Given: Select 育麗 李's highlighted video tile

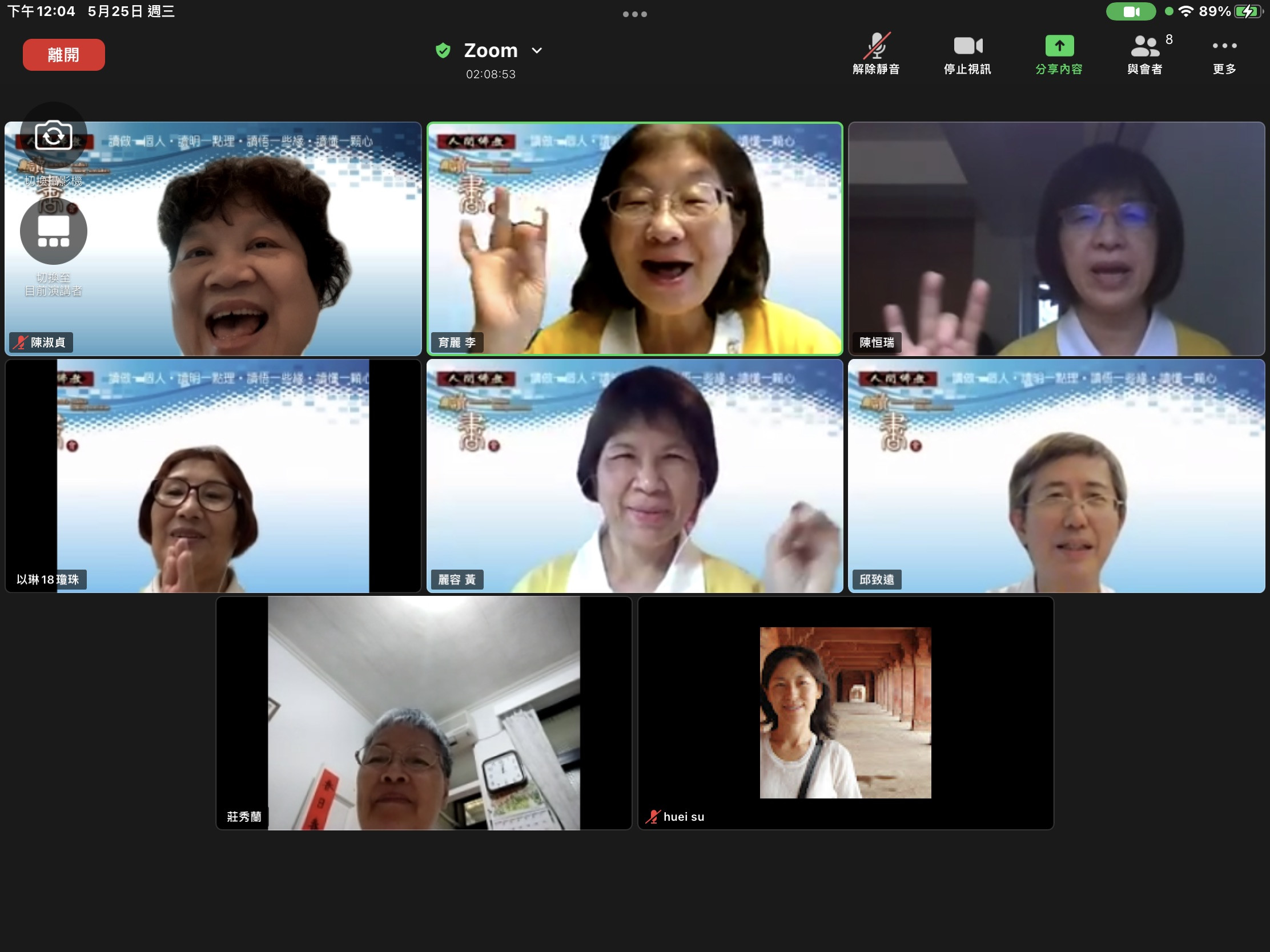Looking at the screenshot, I should (x=634, y=239).
